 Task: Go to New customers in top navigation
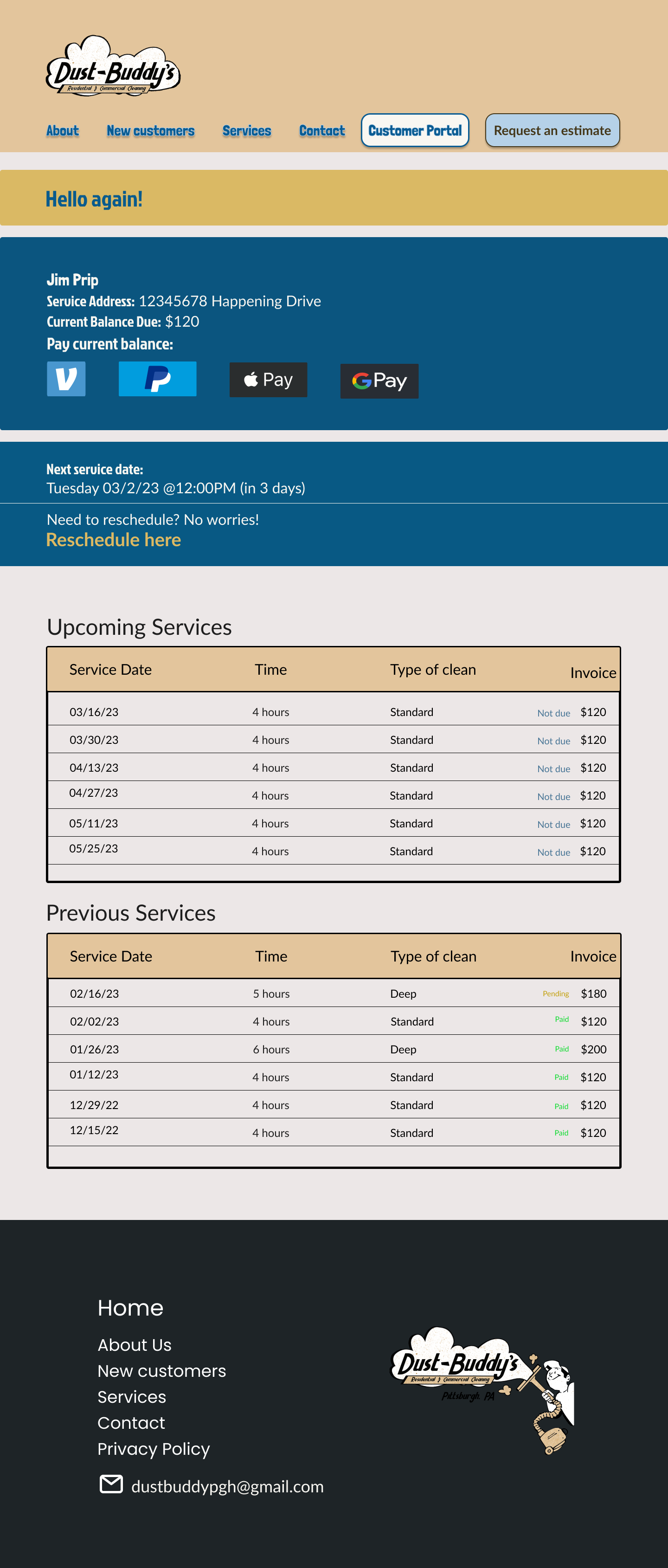coord(151,131)
